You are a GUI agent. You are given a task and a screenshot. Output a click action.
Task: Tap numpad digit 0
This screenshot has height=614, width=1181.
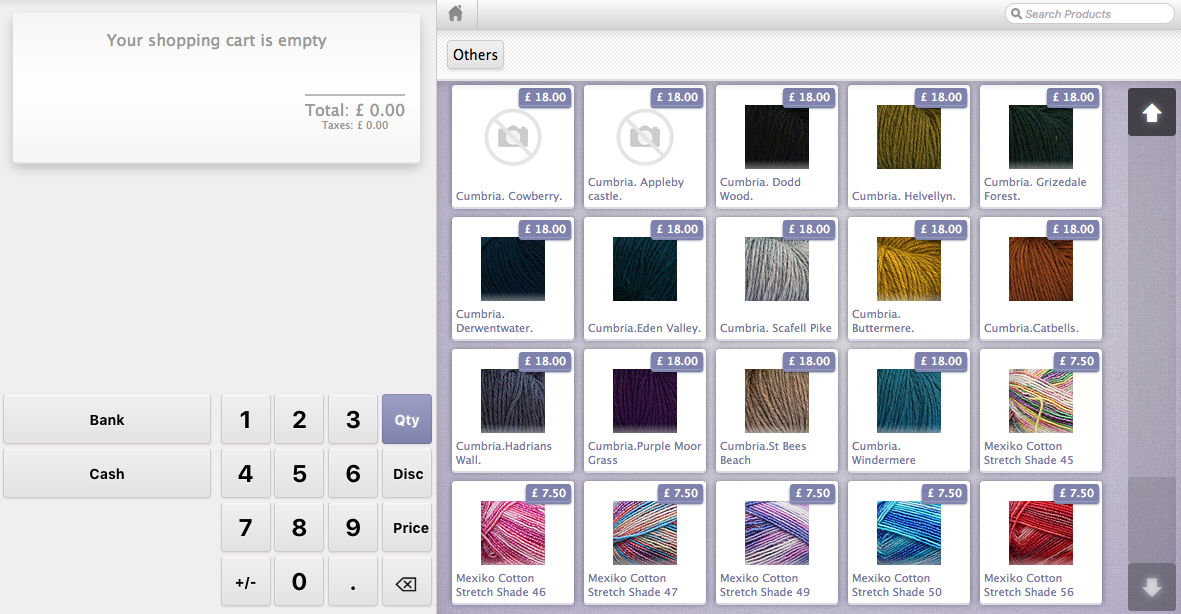point(299,582)
